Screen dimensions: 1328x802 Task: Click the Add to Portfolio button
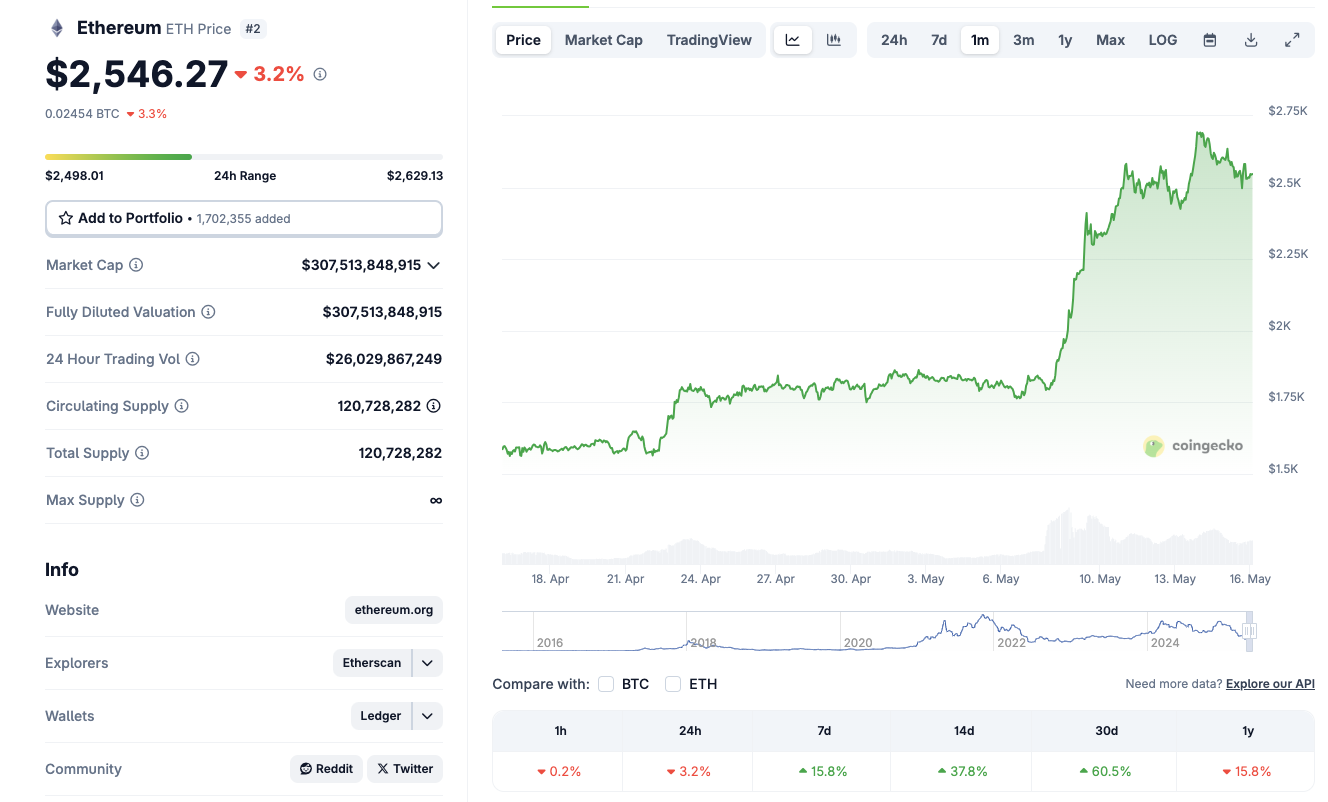(244, 218)
